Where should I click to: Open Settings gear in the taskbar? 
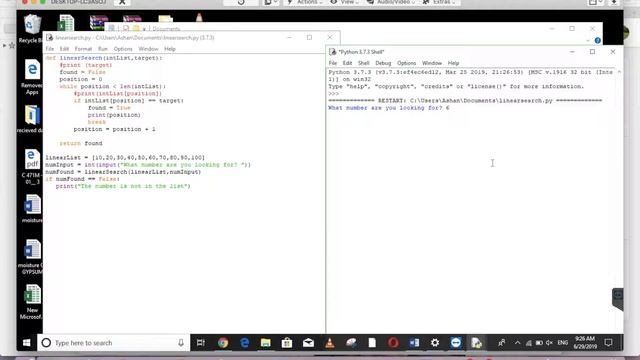click(435, 343)
